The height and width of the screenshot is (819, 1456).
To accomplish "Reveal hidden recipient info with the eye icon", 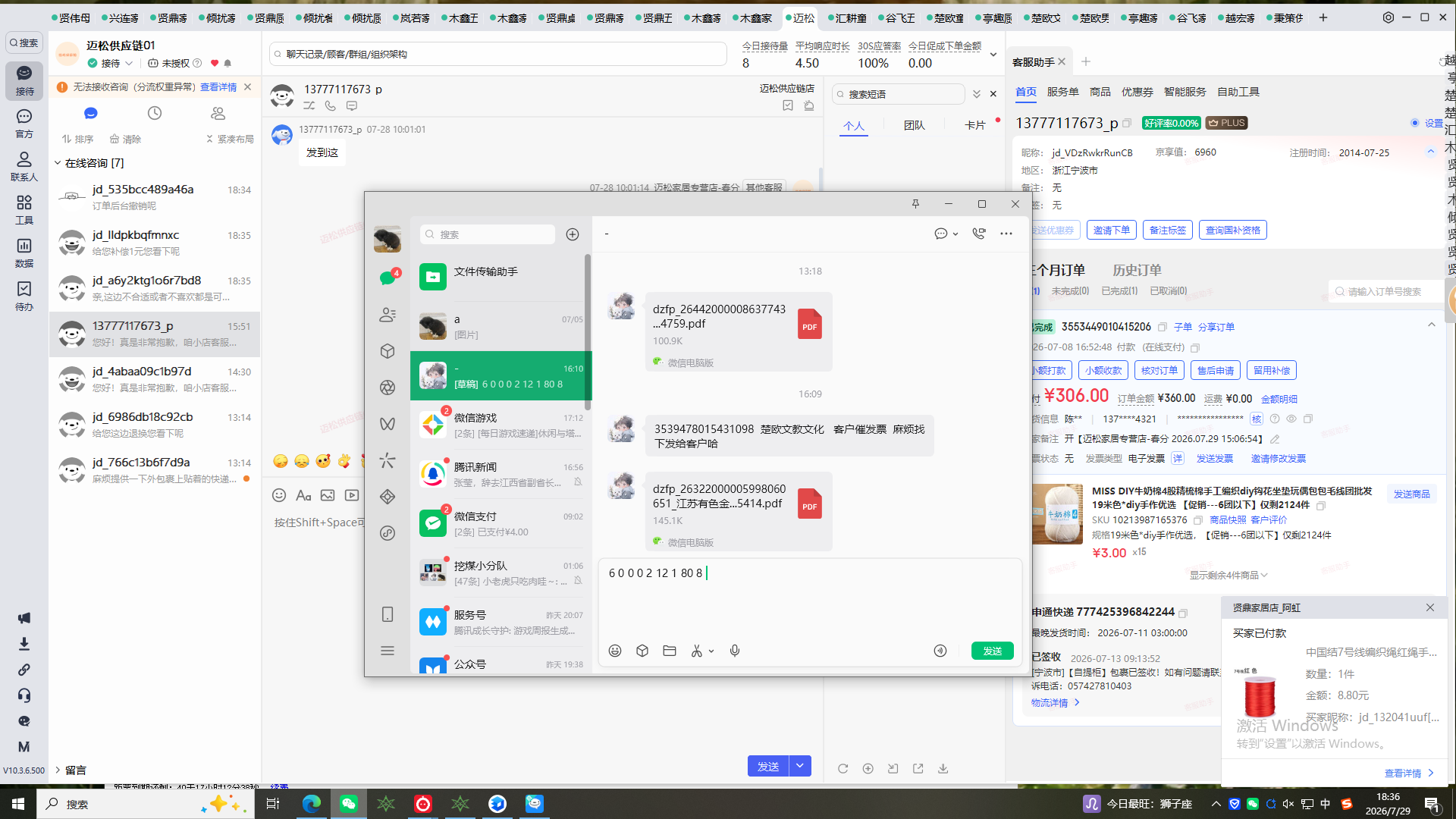I will [1291, 419].
